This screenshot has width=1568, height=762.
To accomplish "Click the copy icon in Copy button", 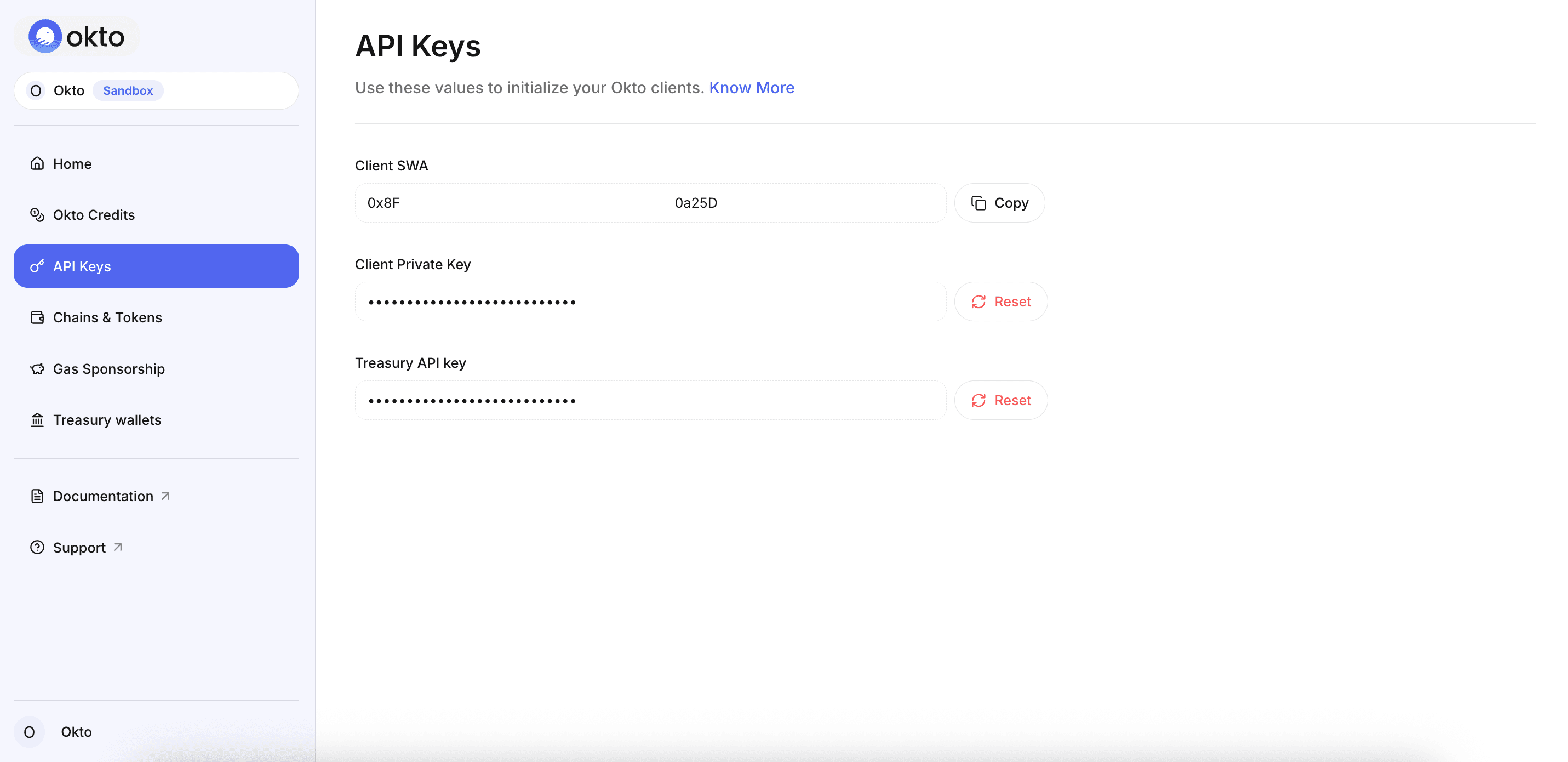I will (x=978, y=203).
